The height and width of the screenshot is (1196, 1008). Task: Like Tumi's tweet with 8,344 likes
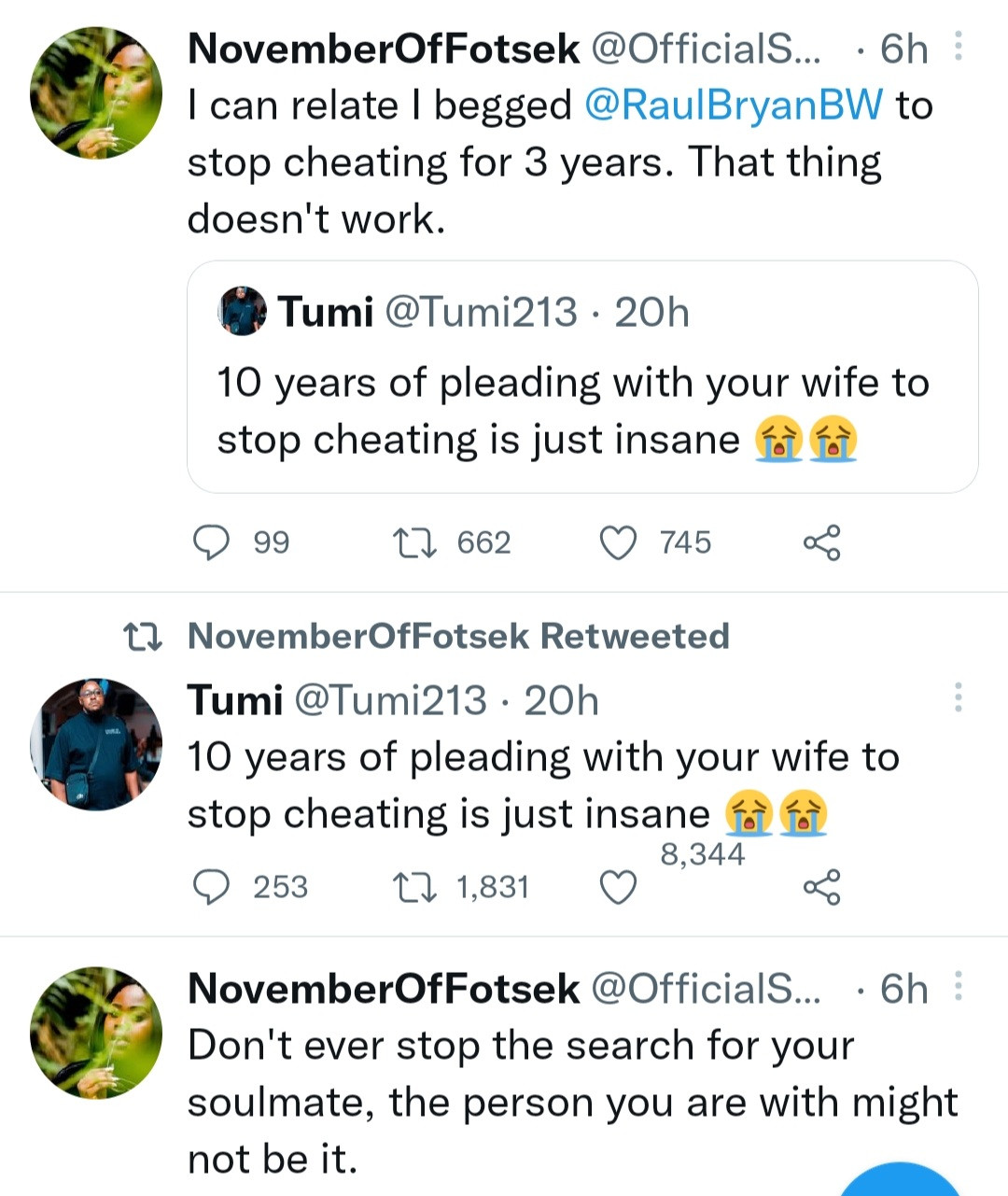(x=617, y=887)
